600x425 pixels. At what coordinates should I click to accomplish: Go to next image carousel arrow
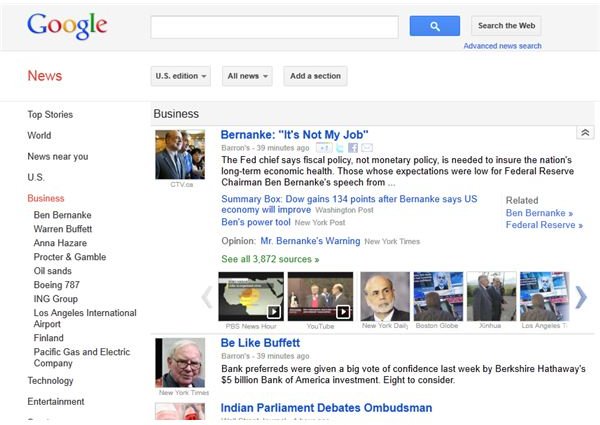click(581, 297)
